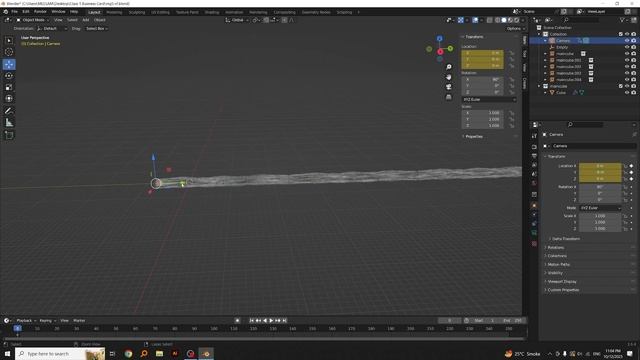Viewport: 640px width, 360px height.
Task: Open Orientation Default dropdown
Action: (x=52, y=29)
